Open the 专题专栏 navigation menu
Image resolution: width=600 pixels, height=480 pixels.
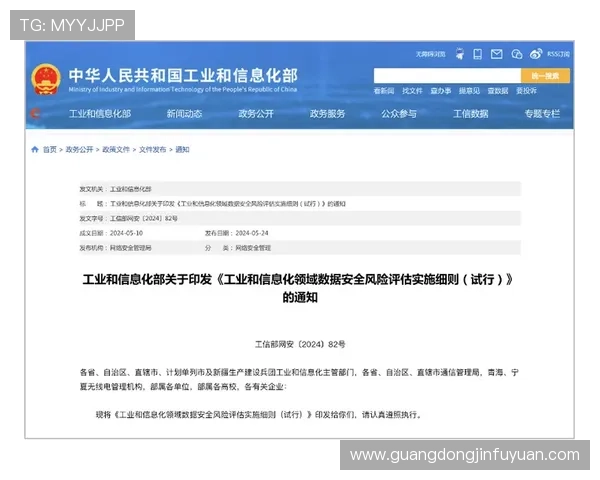tap(542, 114)
